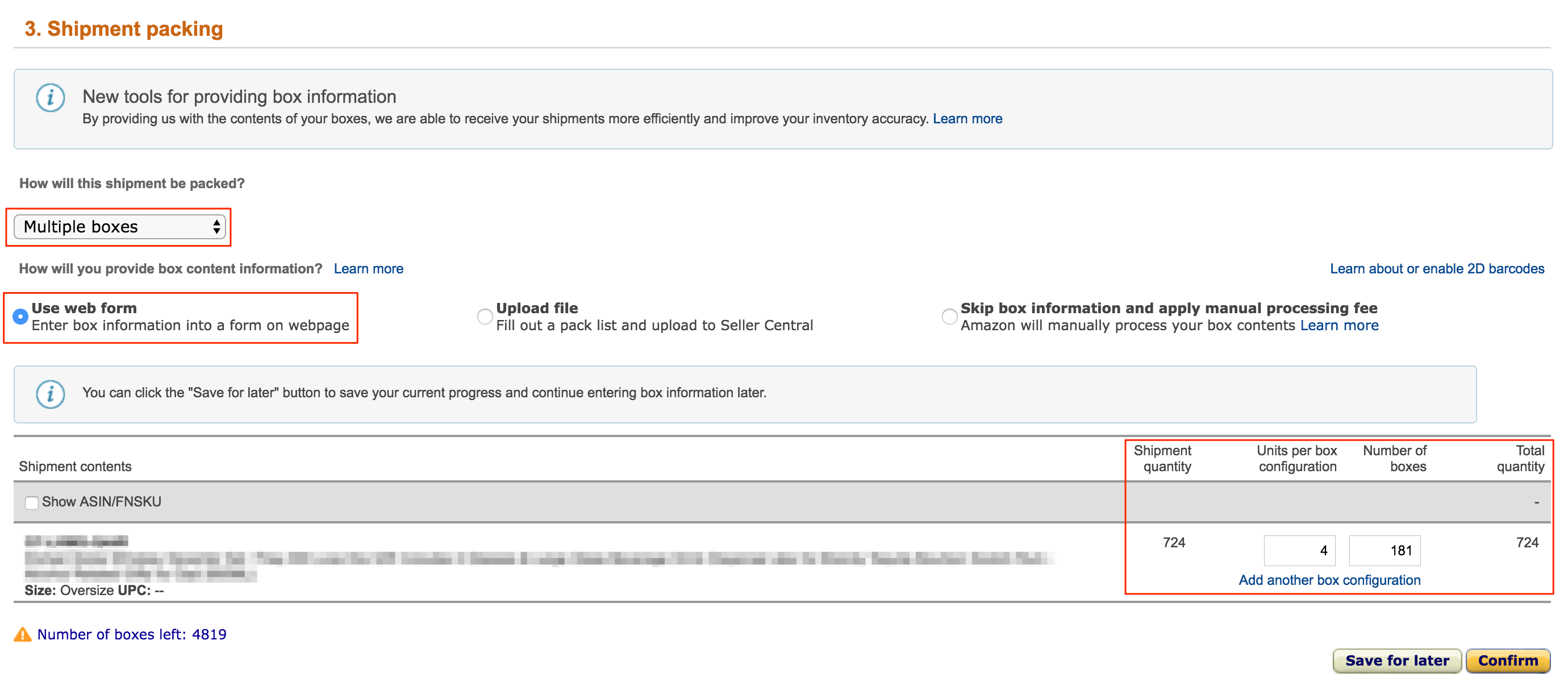Image resolution: width=1568 pixels, height=690 pixels.
Task: Choose Skip box information radio option
Action: pyautogui.click(x=949, y=317)
